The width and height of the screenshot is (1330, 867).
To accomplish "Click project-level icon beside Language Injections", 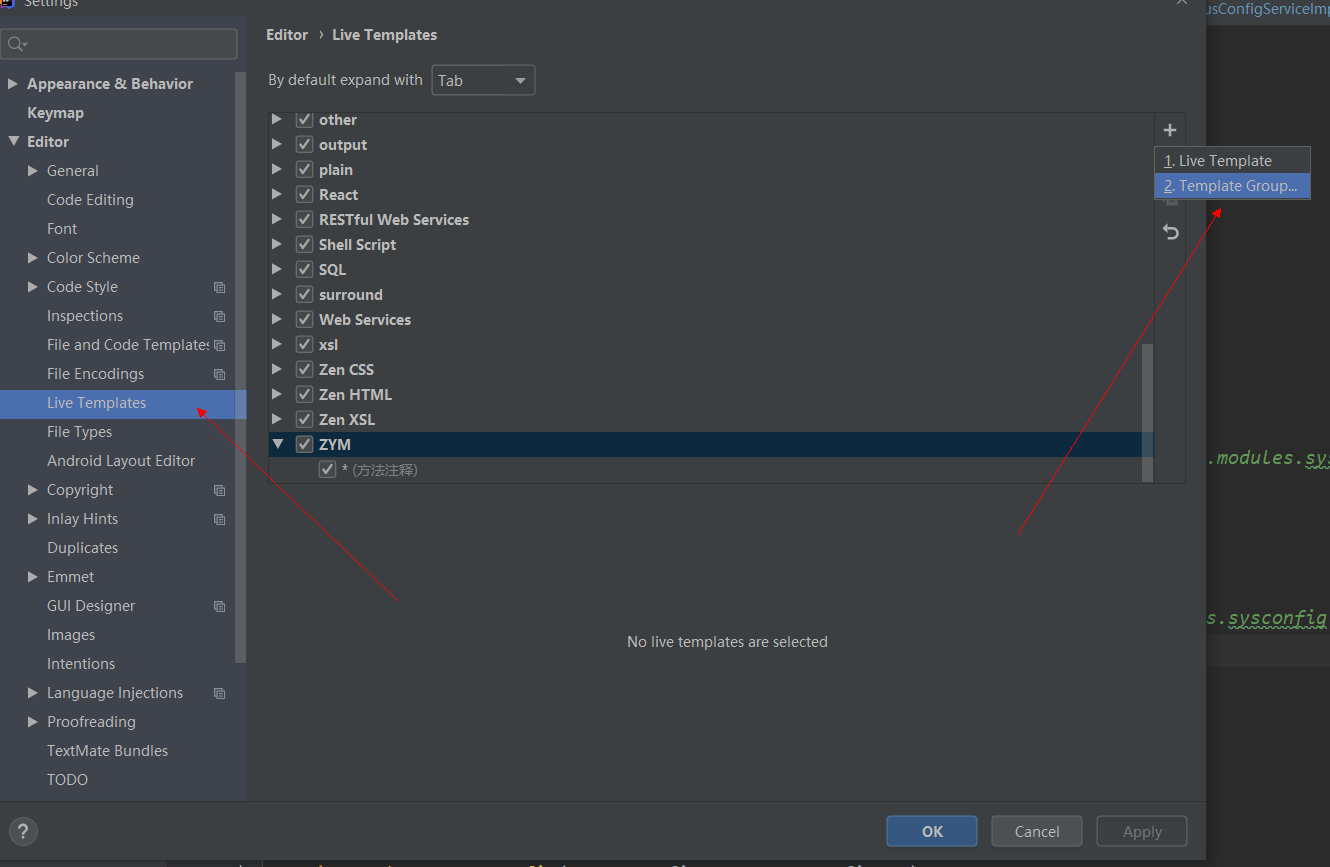I will click(x=220, y=693).
